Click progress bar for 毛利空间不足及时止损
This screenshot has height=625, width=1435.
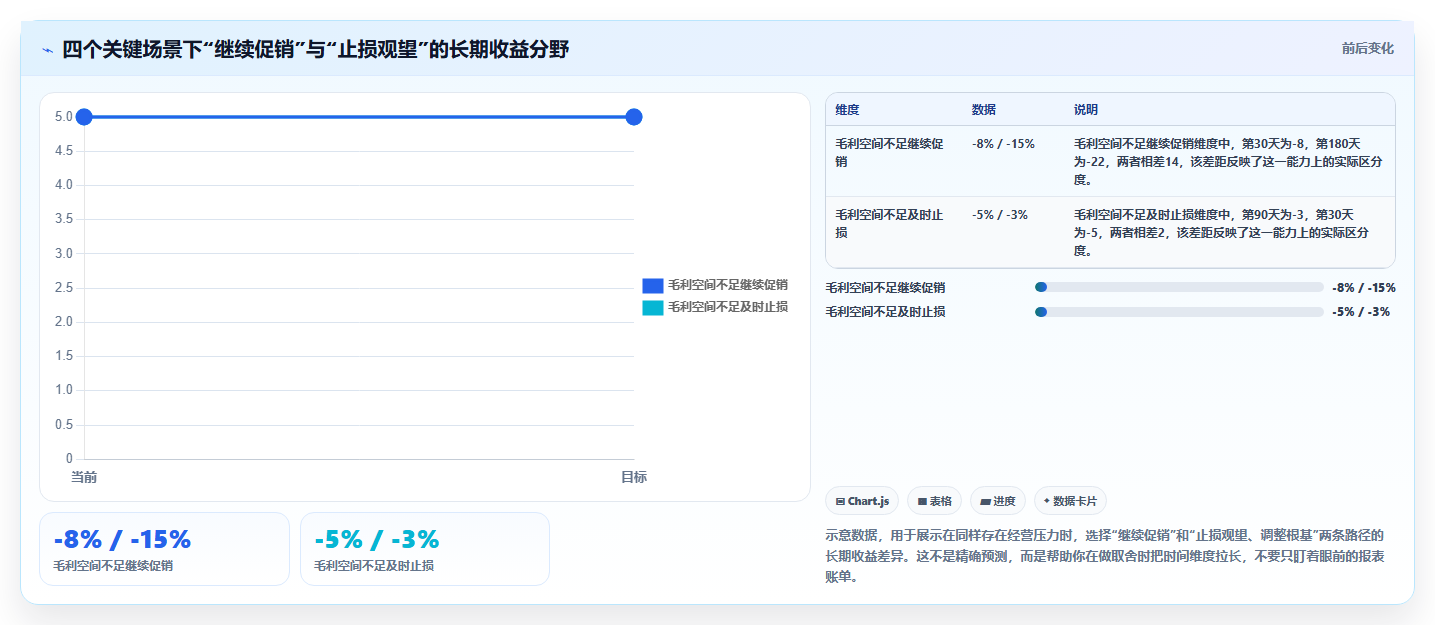[x=1179, y=312]
